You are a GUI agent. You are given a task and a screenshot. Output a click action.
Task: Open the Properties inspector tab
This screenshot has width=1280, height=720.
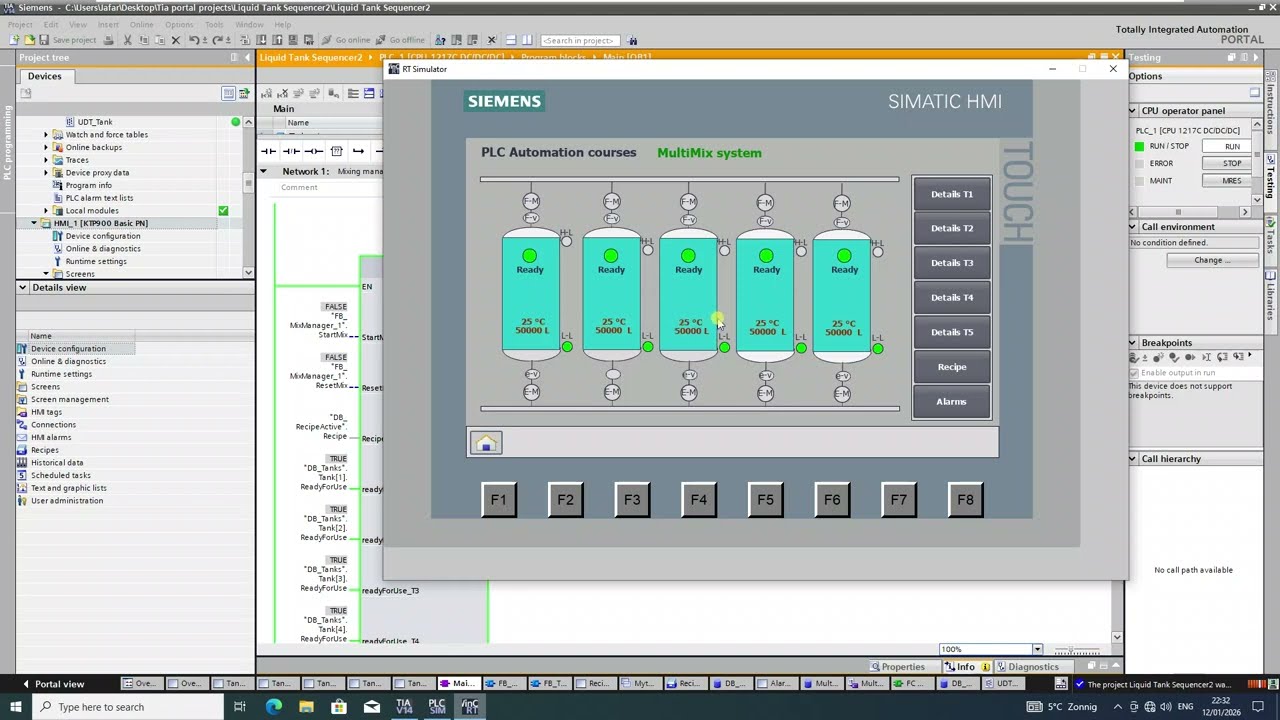click(x=898, y=667)
